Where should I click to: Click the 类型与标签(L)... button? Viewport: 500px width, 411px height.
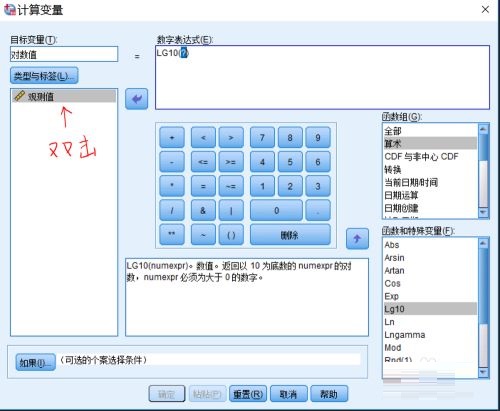coord(44,75)
